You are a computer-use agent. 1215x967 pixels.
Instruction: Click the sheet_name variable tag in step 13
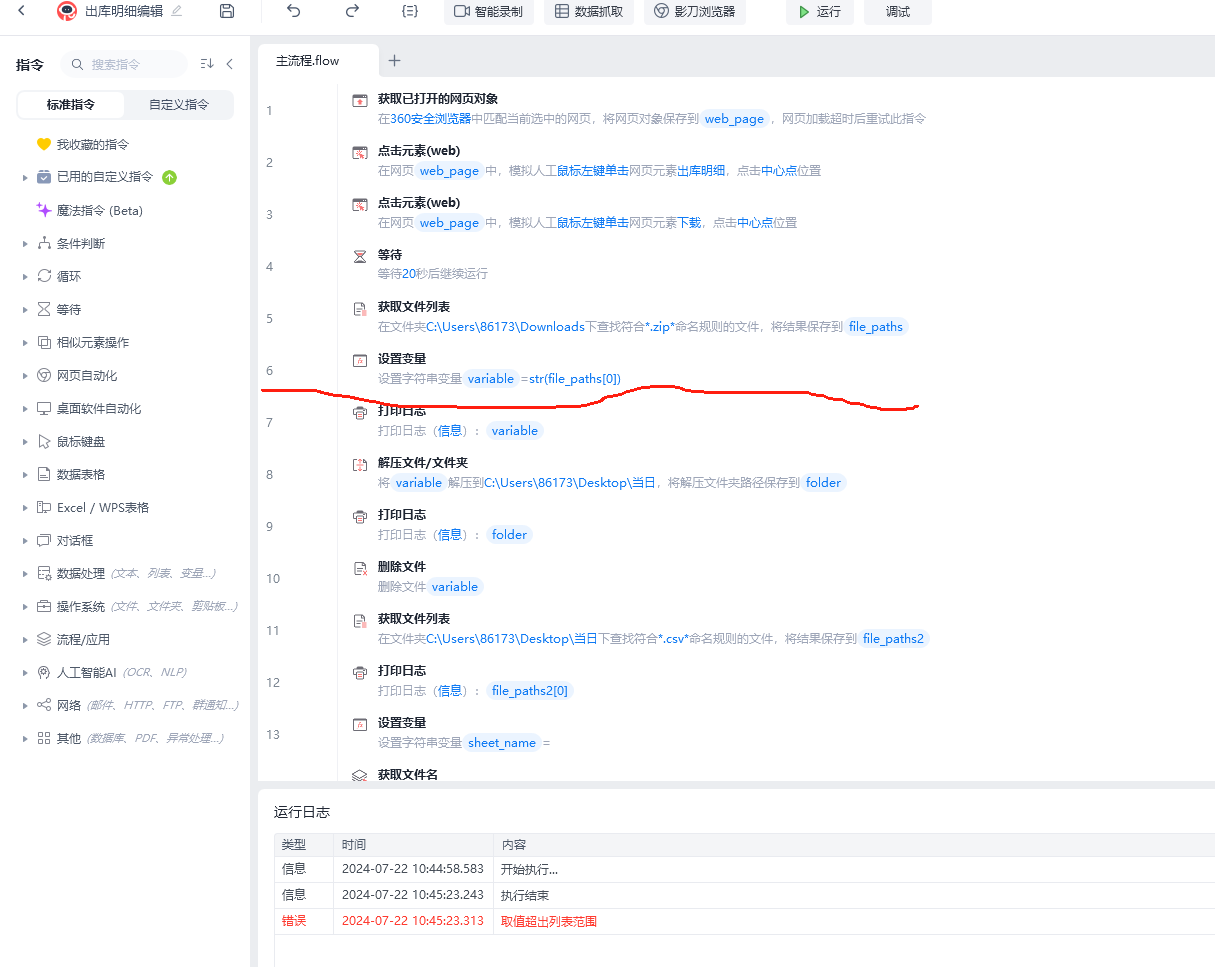502,743
